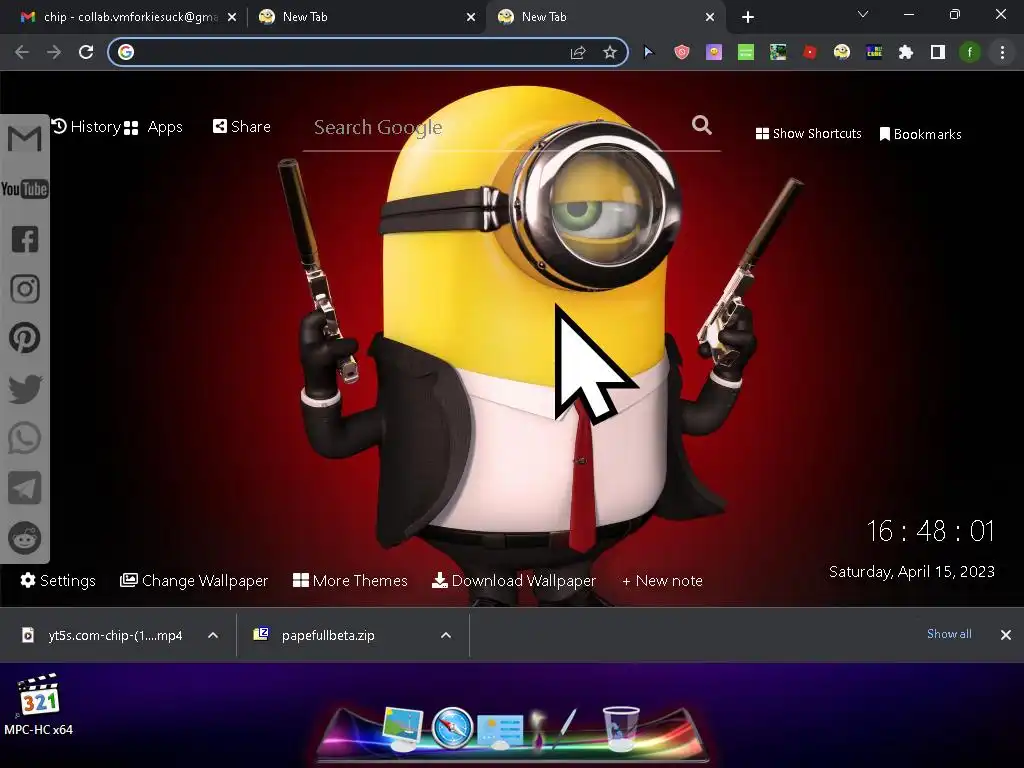Open the Safari compass icon in the dock
The width and height of the screenshot is (1024, 768).
(452, 728)
